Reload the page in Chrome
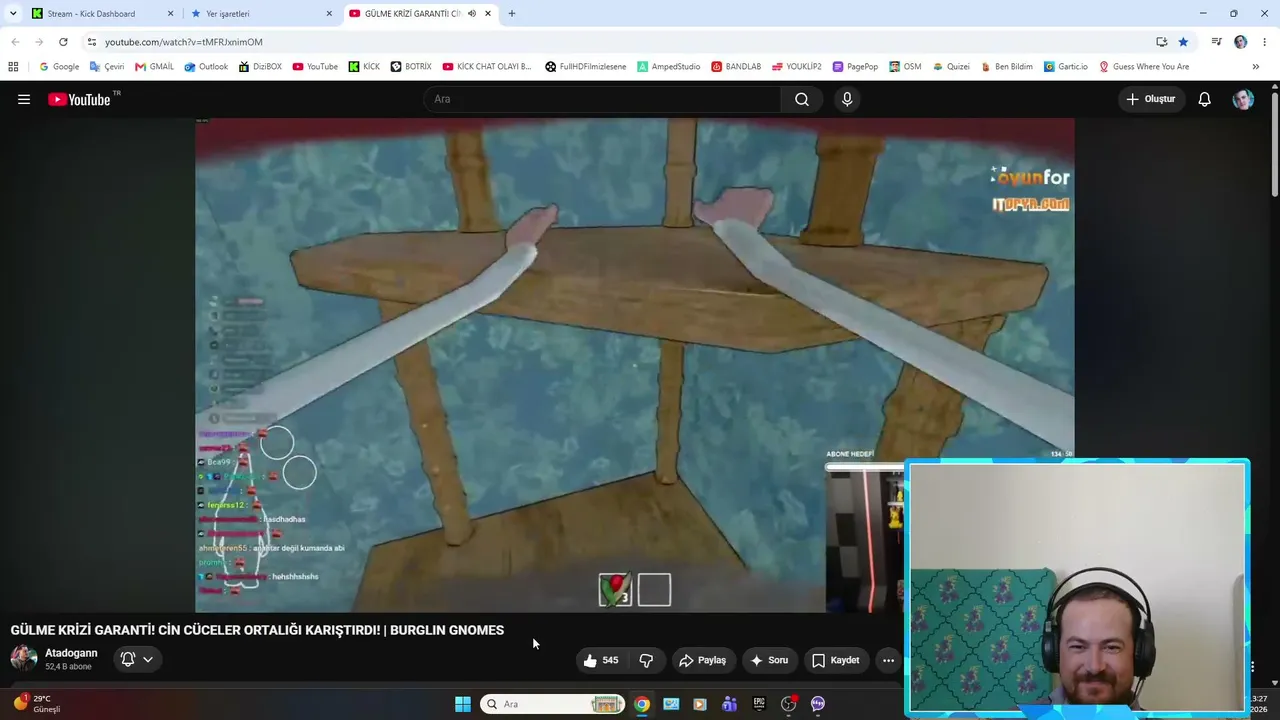This screenshot has height=720, width=1280. point(63,42)
